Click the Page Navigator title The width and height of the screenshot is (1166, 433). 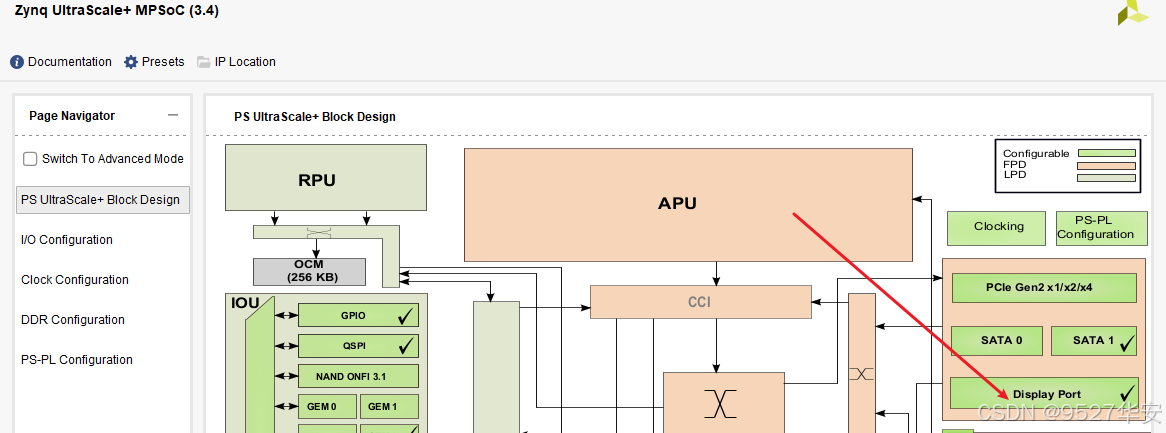[72, 115]
